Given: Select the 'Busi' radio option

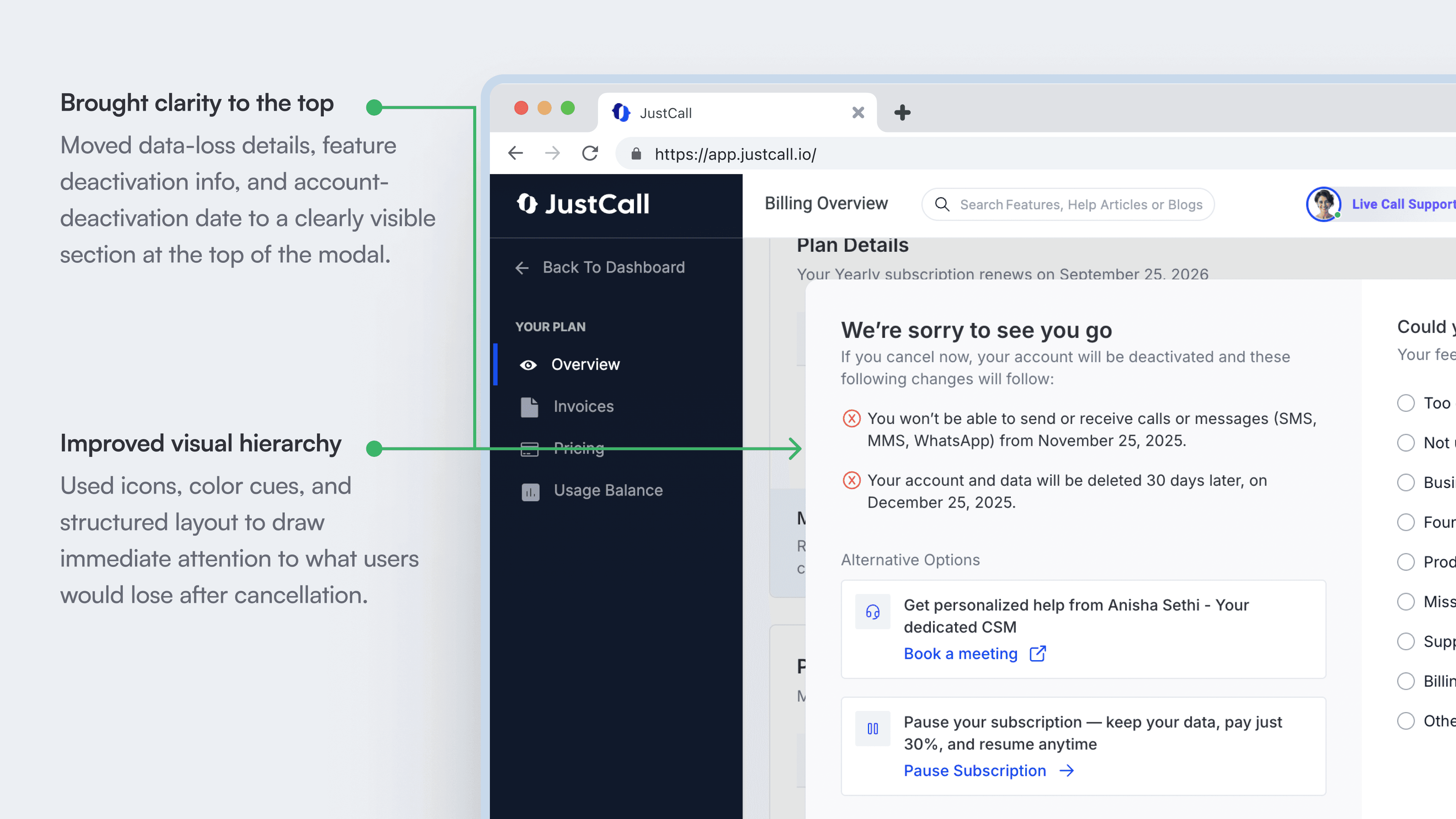Looking at the screenshot, I should pyautogui.click(x=1406, y=482).
